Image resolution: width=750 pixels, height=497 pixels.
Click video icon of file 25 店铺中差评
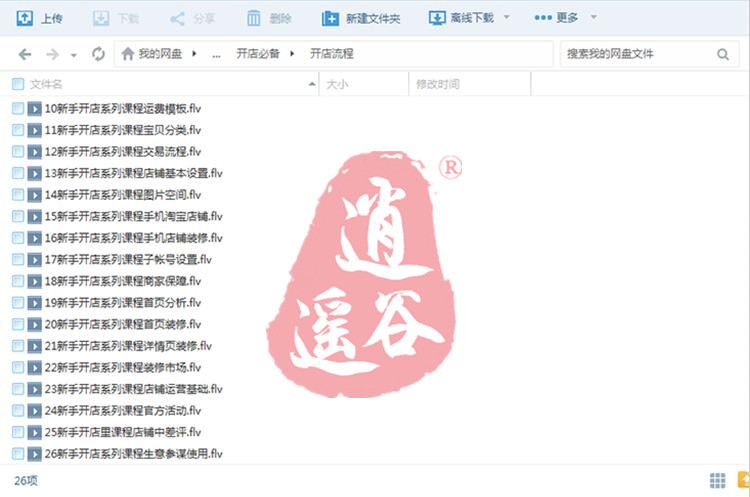[34, 432]
